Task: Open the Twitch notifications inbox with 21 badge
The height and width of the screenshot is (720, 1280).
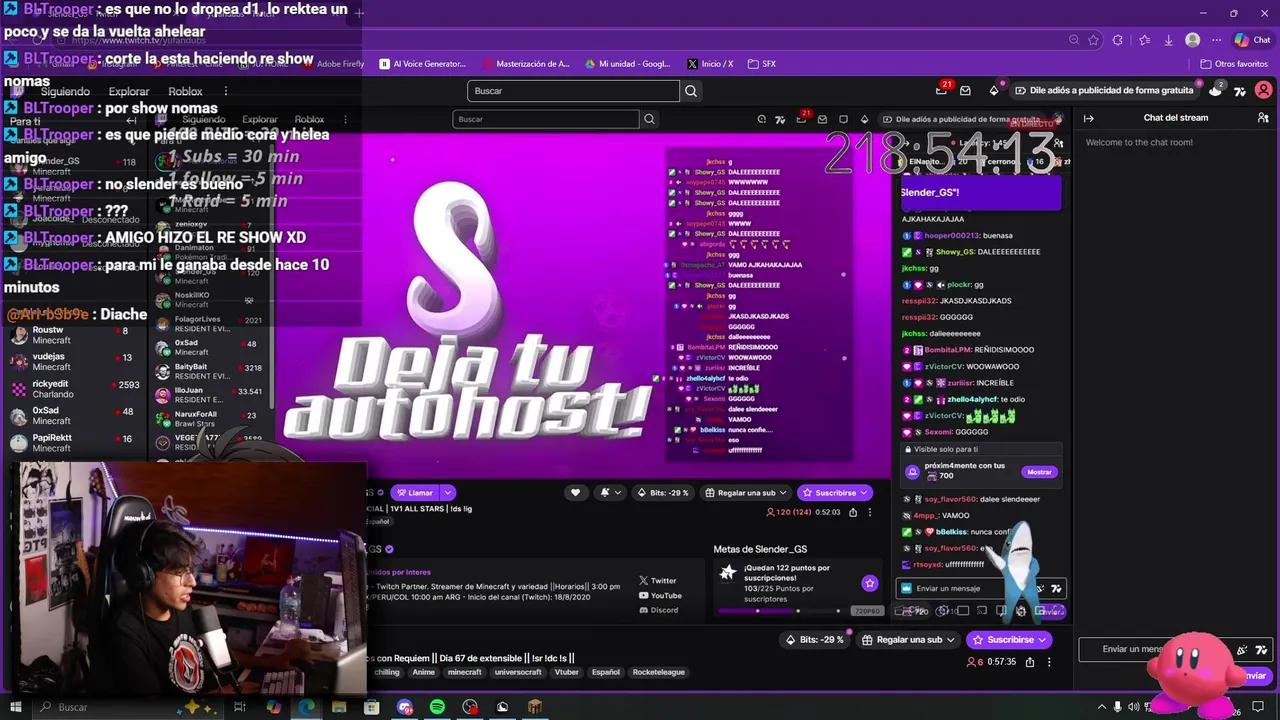Action: 942,90
